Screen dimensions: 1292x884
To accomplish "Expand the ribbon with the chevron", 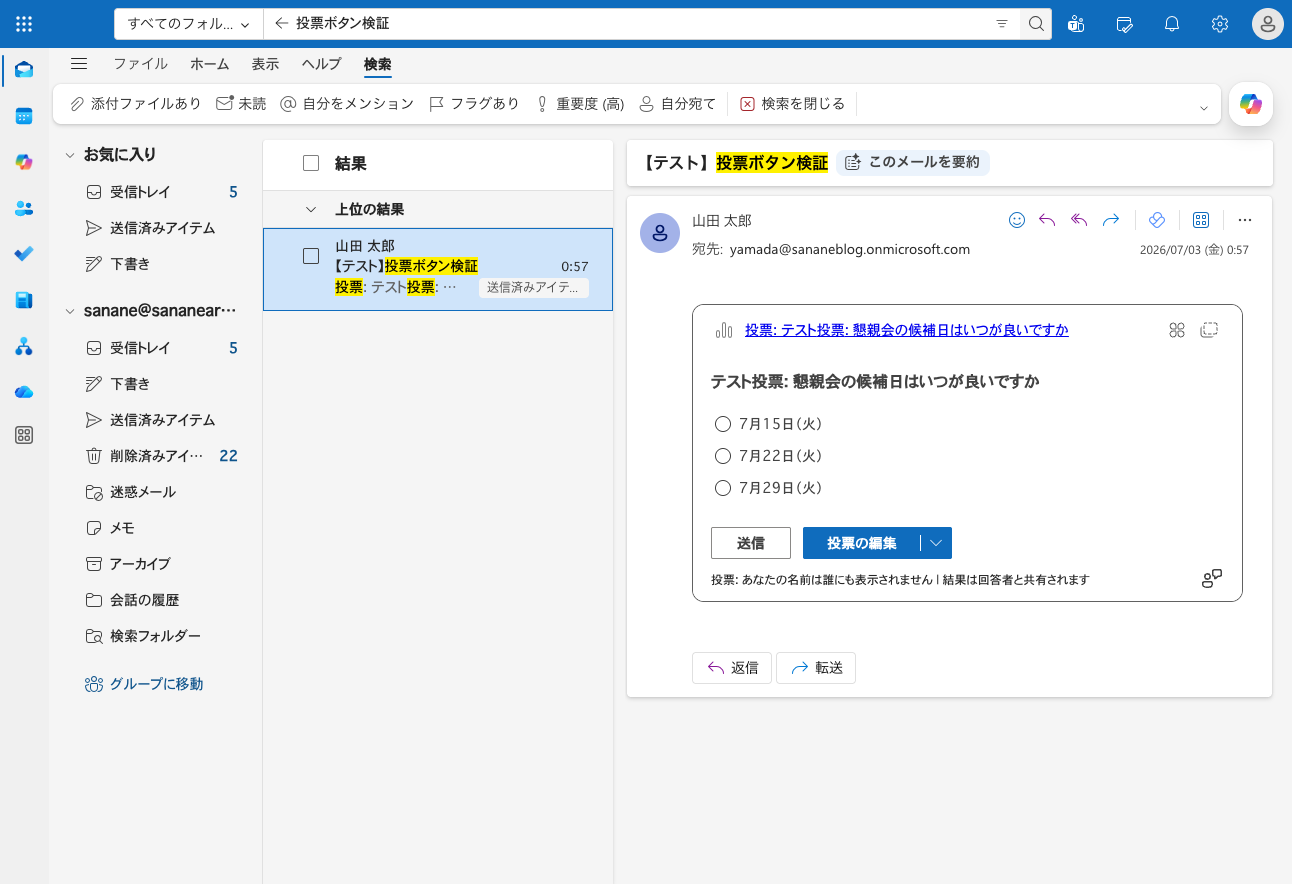I will tap(1203, 108).
